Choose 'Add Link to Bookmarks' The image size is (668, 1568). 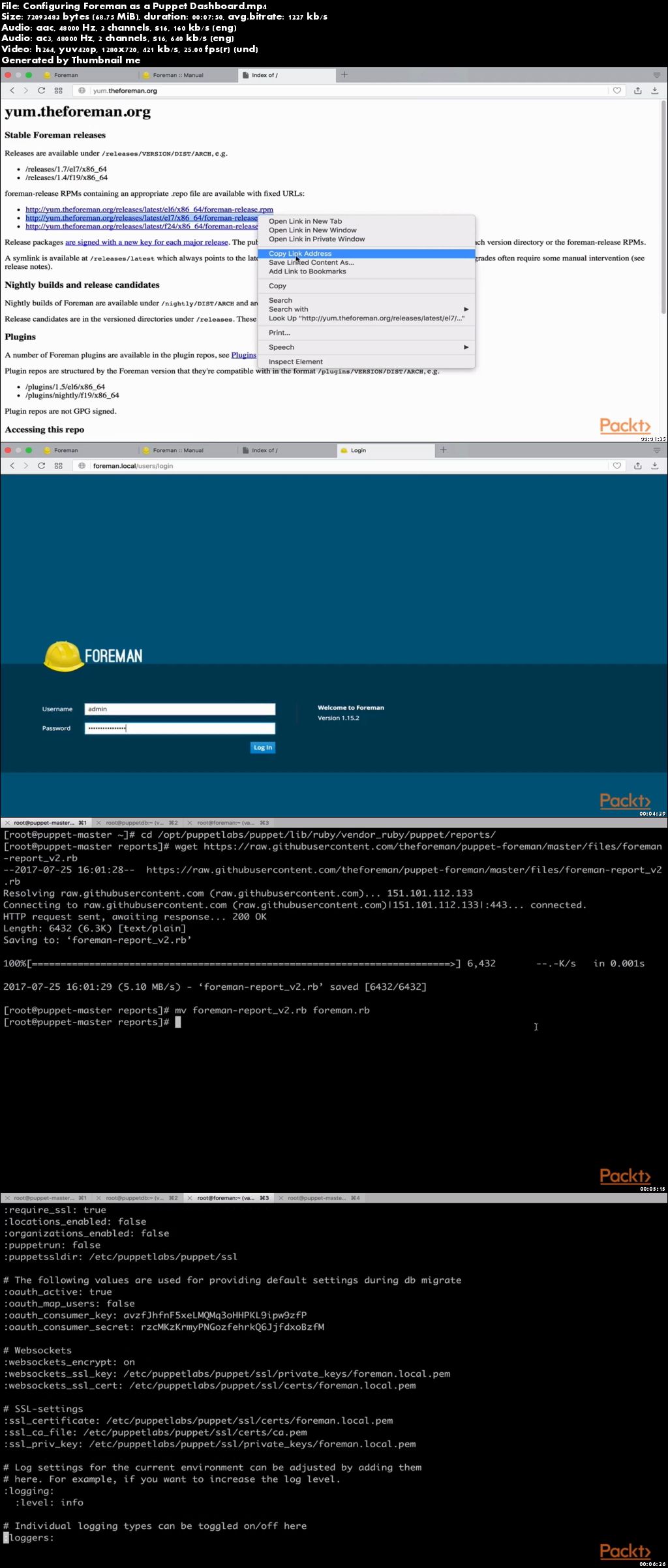(x=367, y=271)
